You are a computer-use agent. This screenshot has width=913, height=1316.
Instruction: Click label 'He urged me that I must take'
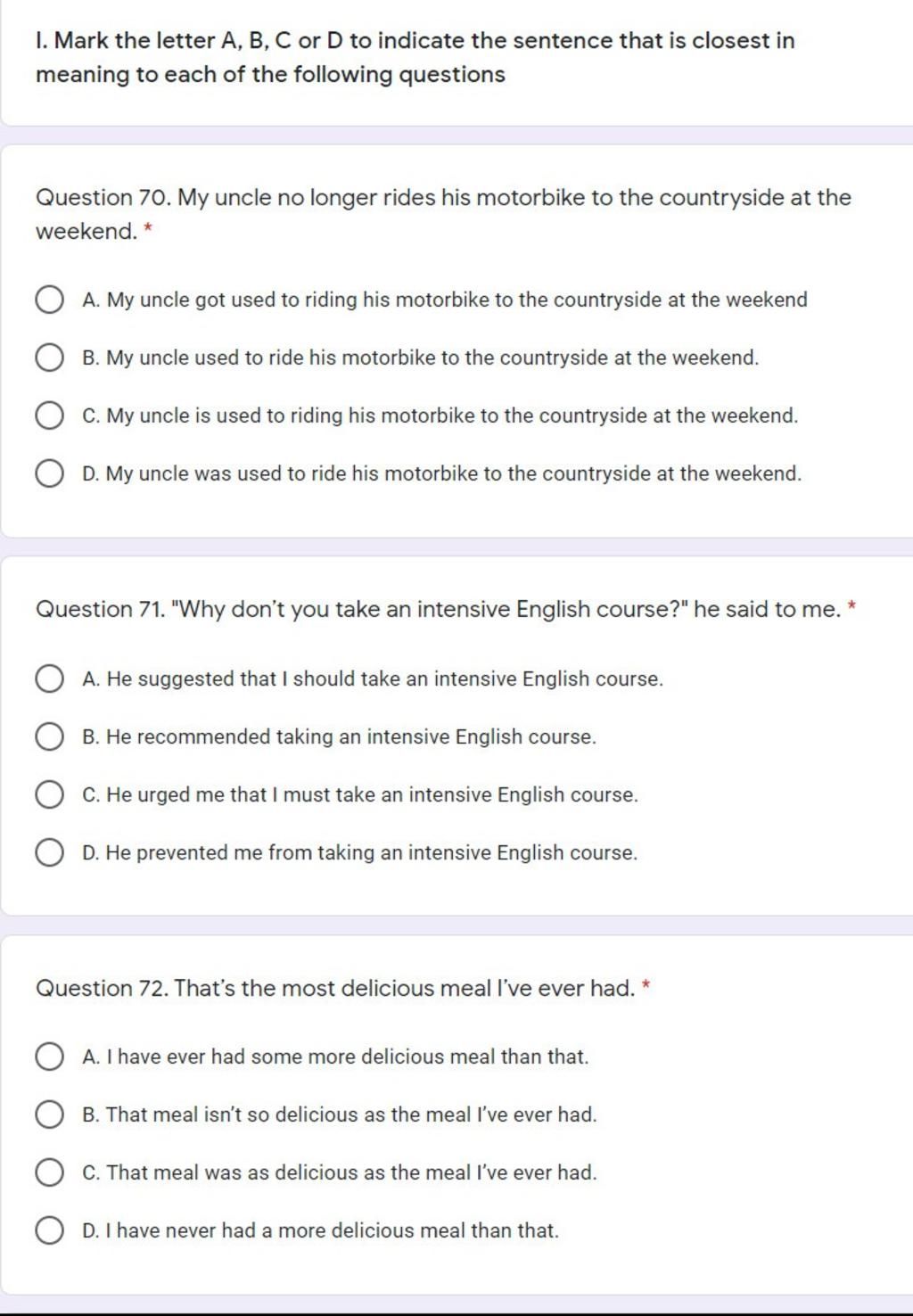(359, 794)
